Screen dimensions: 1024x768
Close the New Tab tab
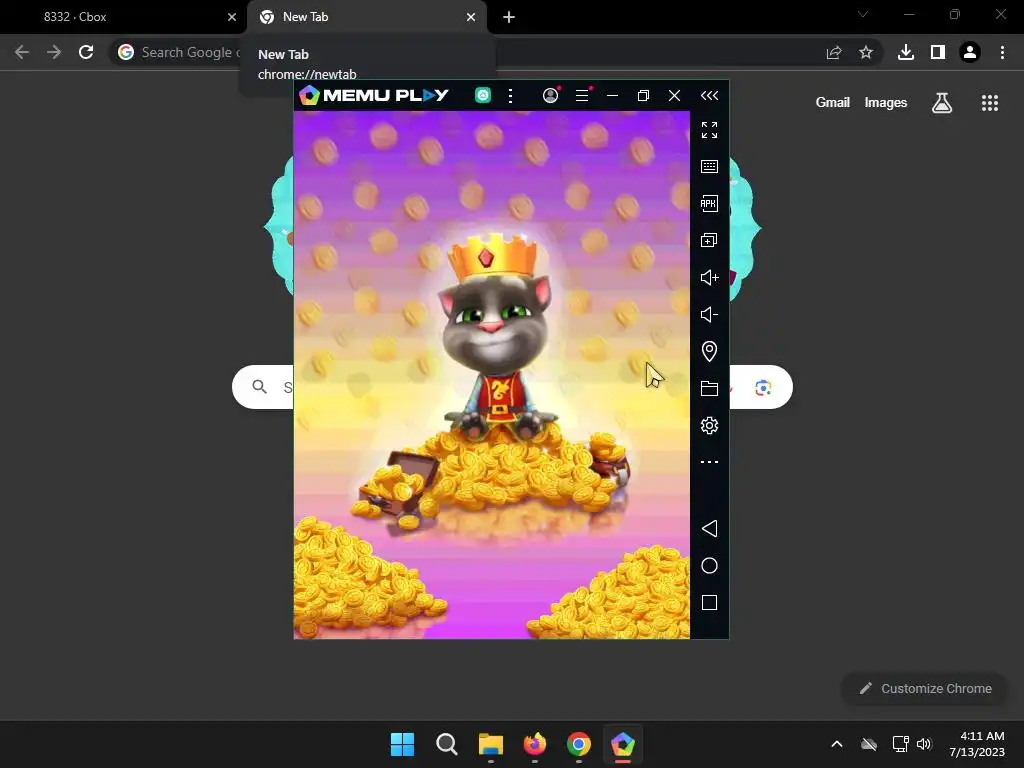[x=471, y=18]
